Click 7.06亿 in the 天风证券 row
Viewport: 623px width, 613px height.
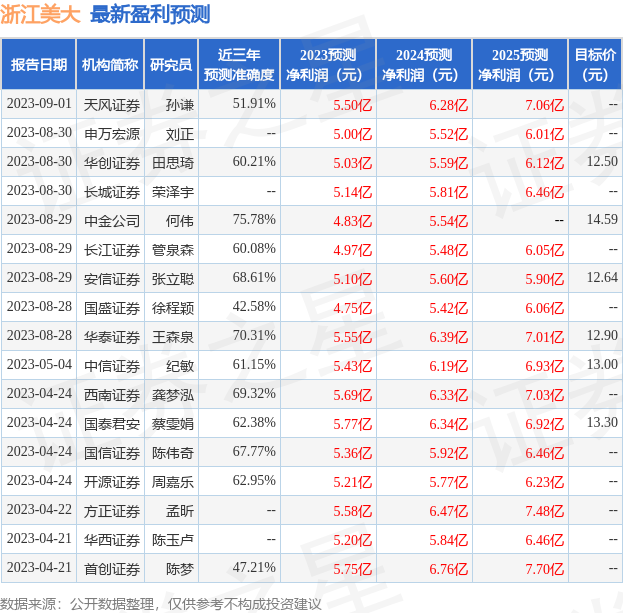point(544,105)
